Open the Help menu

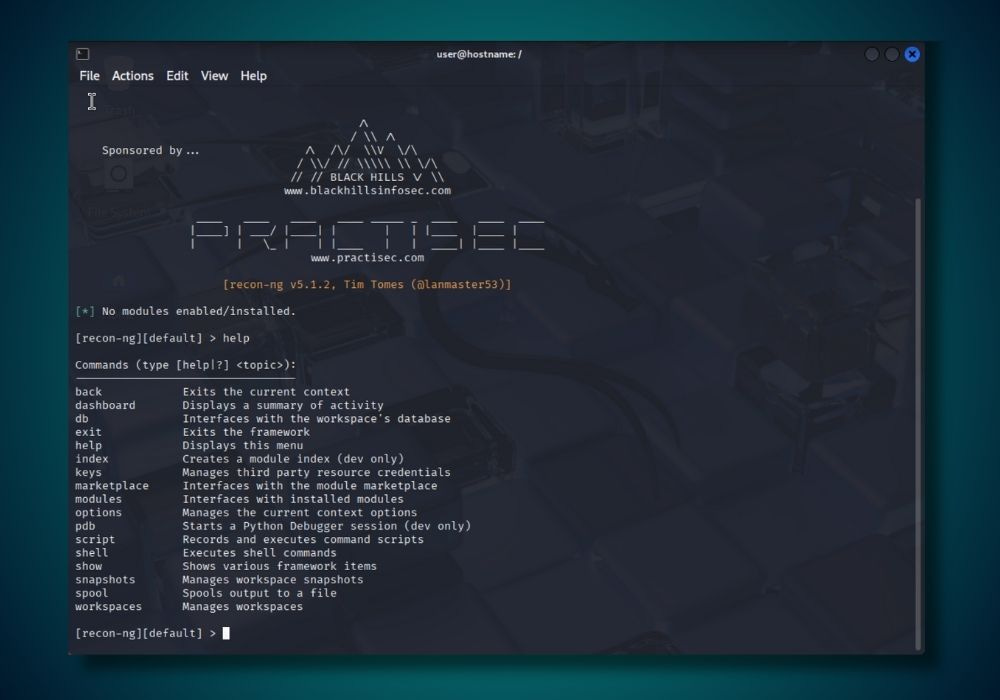(x=253, y=76)
